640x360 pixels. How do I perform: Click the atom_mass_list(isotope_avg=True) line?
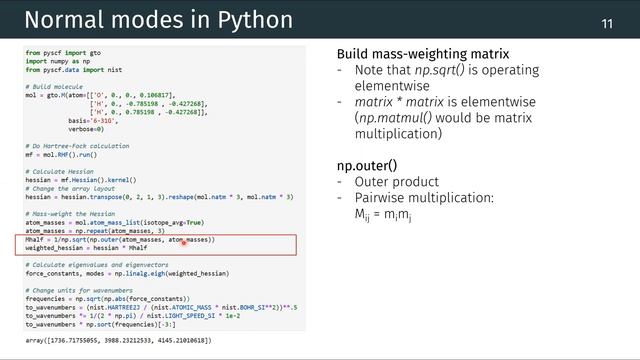tap(115, 222)
